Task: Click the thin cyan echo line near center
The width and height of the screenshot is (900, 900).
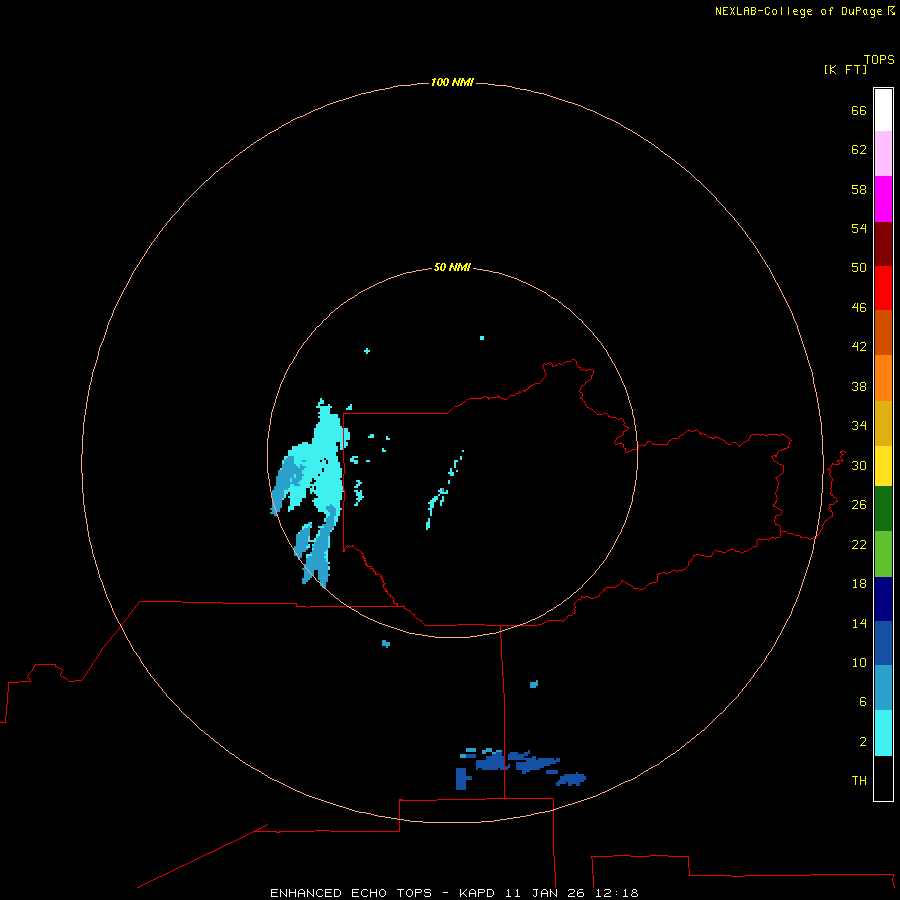Action: pyautogui.click(x=444, y=490)
